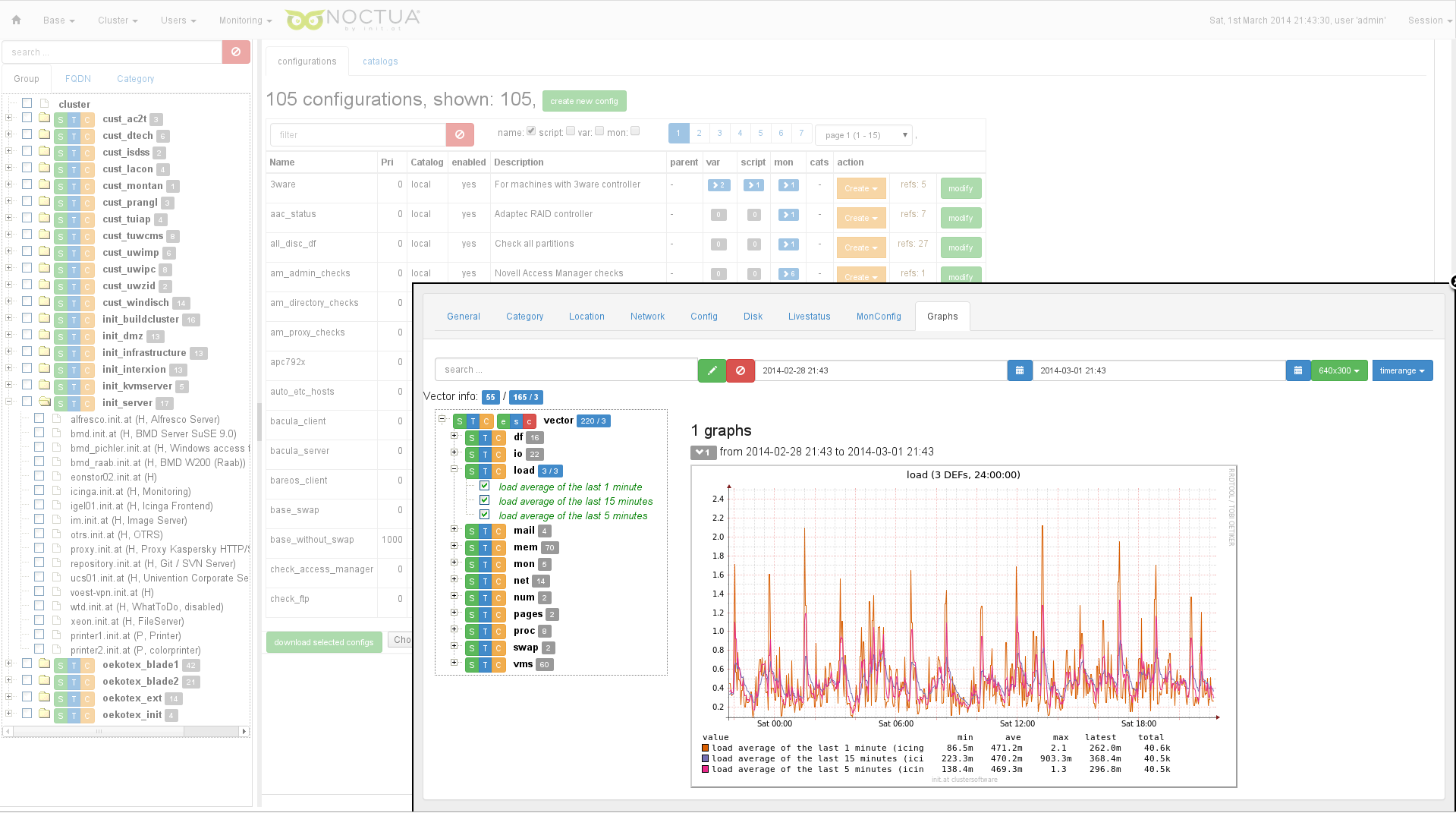Uncheck load average of last 1 minute

click(x=484, y=486)
